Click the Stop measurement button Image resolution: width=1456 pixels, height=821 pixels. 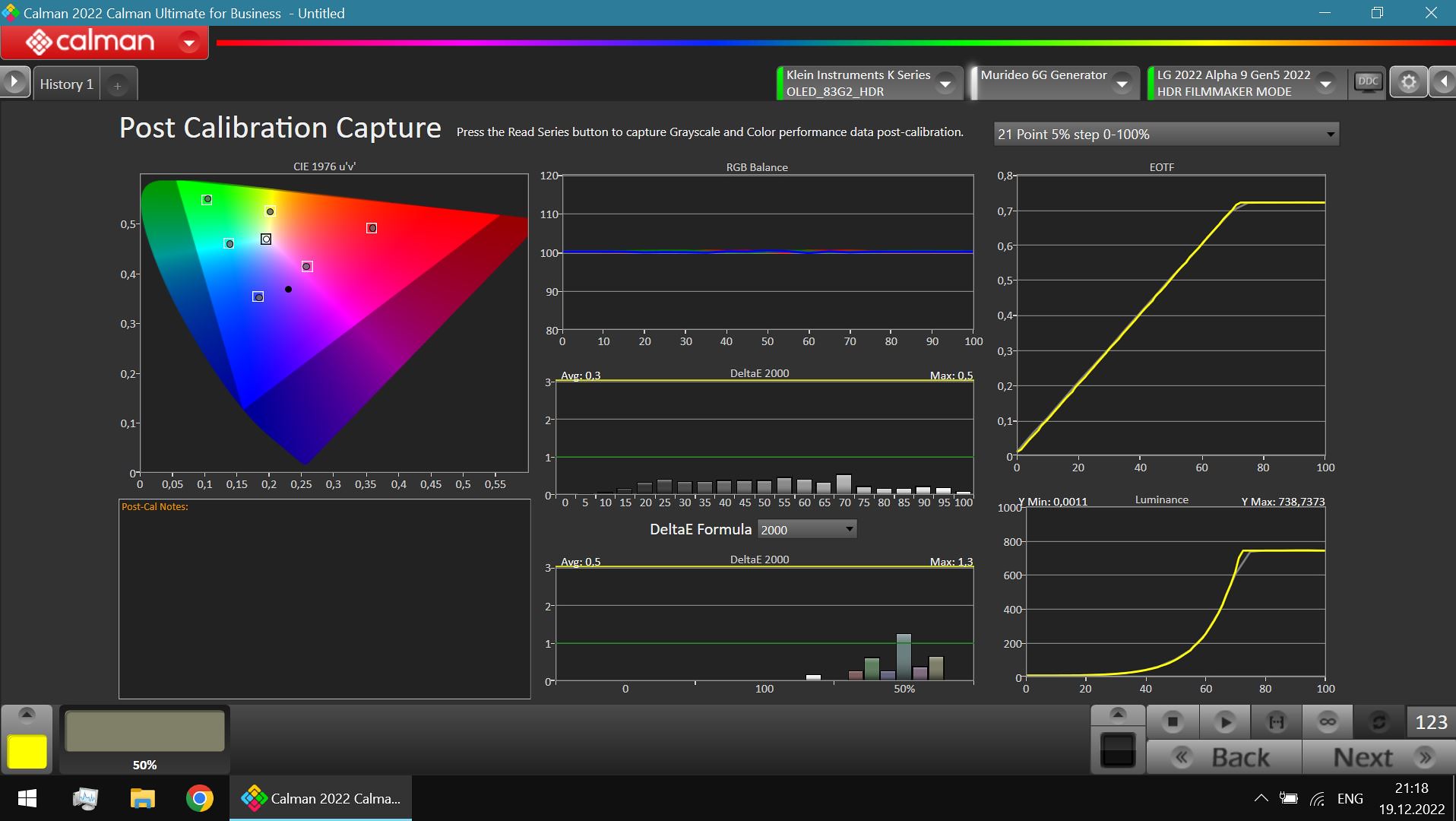click(1173, 722)
